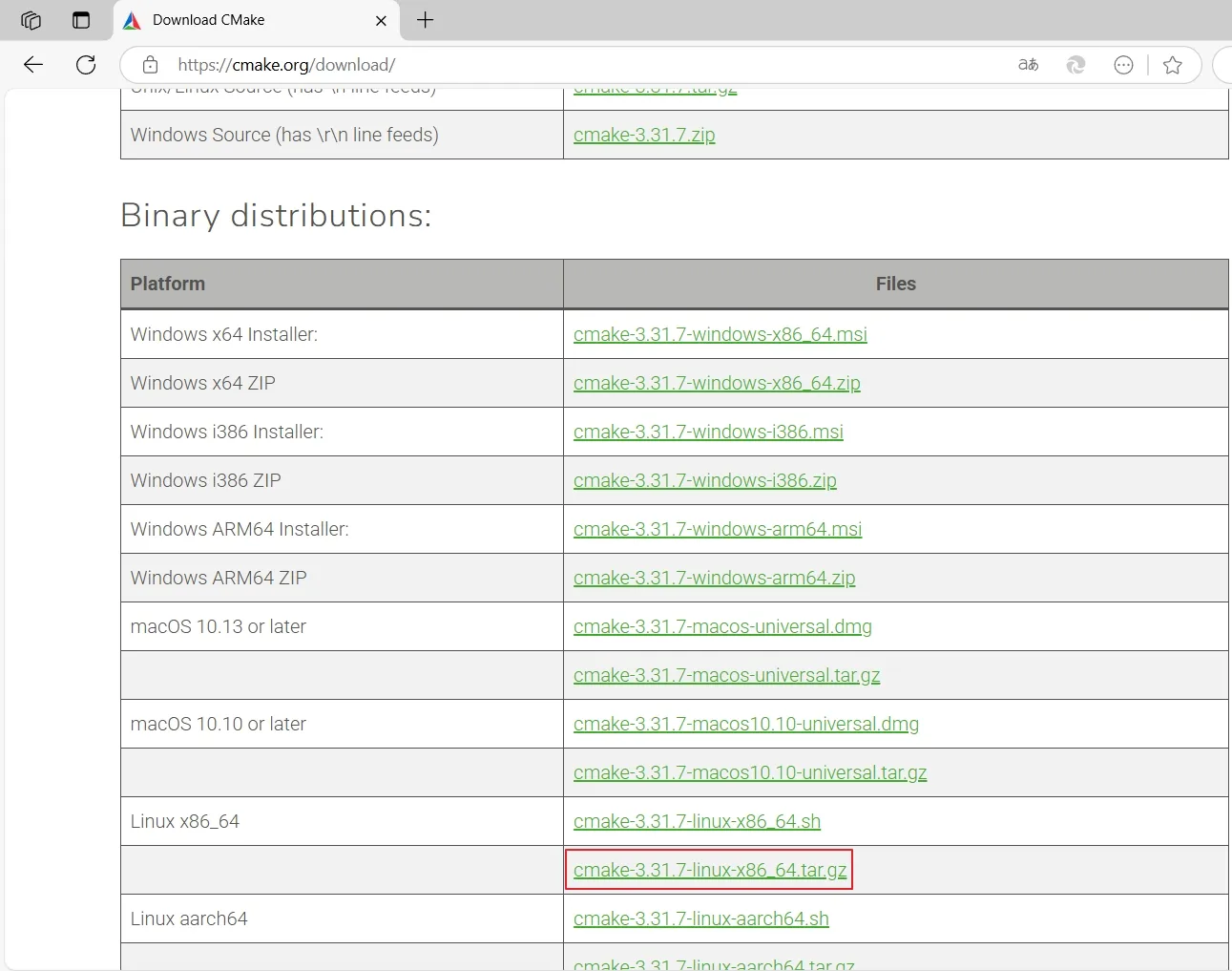Open the Settings and more menu
This screenshot has width=1232, height=971.
(1123, 65)
